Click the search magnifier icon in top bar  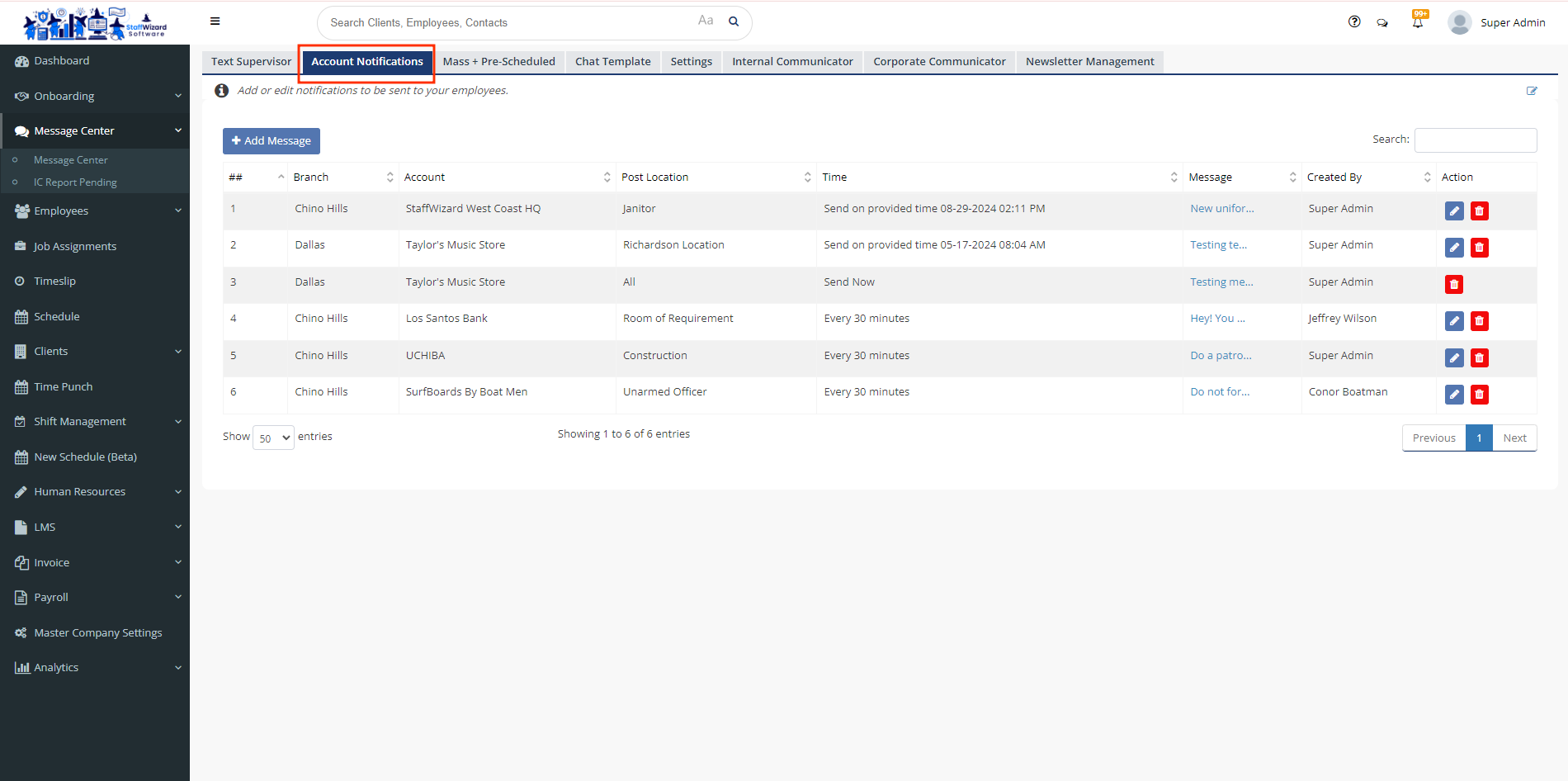[733, 21]
